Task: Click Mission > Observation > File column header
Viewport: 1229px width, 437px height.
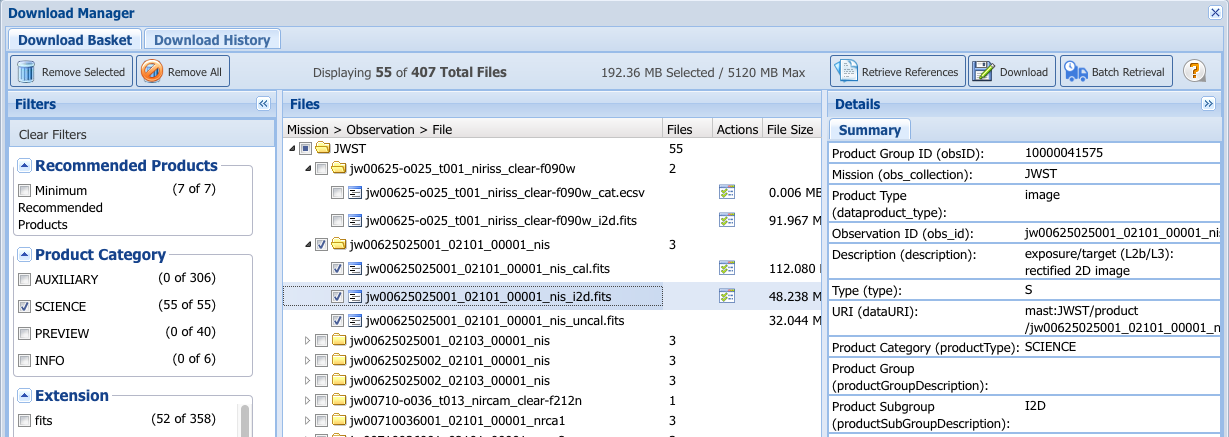Action: click(x=473, y=129)
